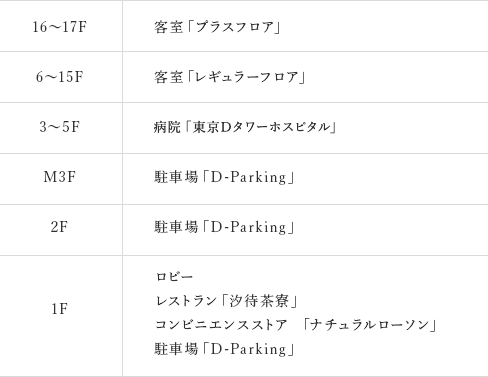Click レストラン「汐待茶寮」 entry
Image resolution: width=488 pixels, height=377 pixels.
pos(226,301)
